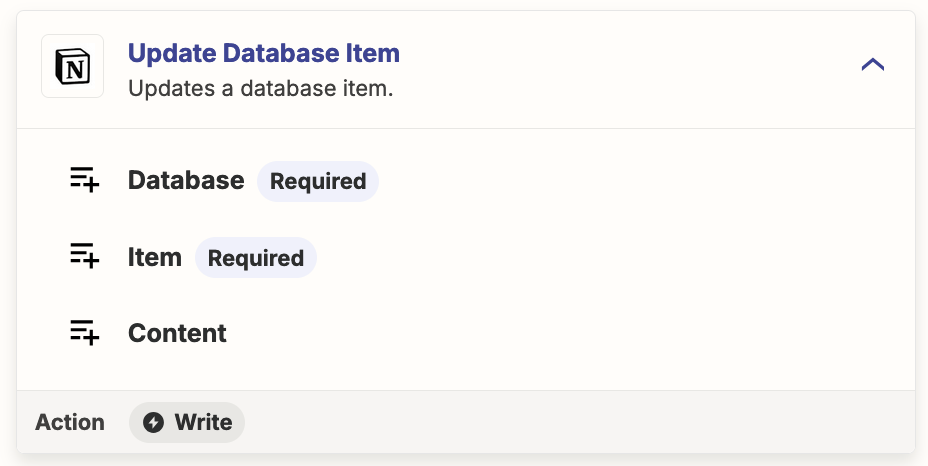The height and width of the screenshot is (466, 928).
Task: Collapse the Update Database Item card
Action: (872, 64)
